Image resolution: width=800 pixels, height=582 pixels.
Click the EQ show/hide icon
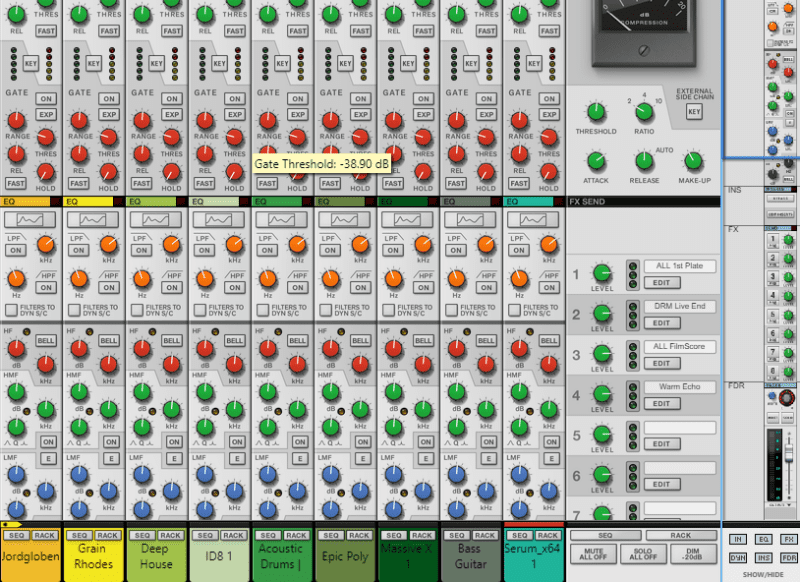[764, 539]
